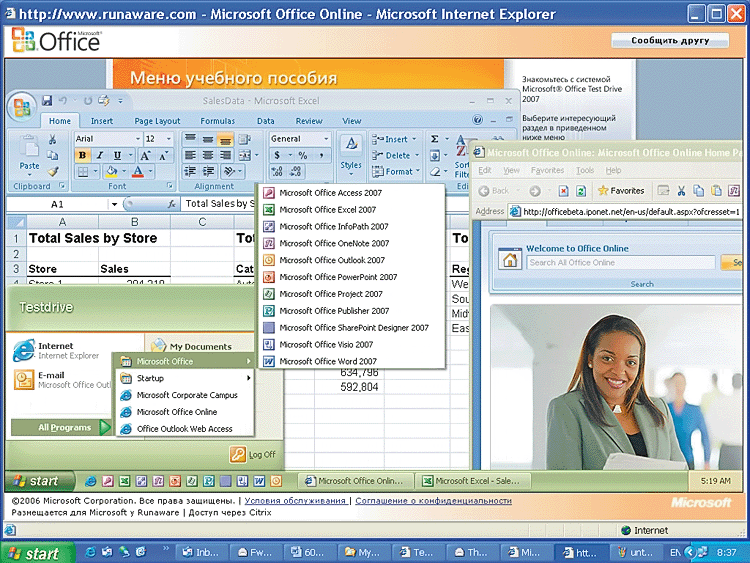Viewport: 750px width, 563px height.
Task: Click the Excel Help question mark icon
Action: click(477, 120)
